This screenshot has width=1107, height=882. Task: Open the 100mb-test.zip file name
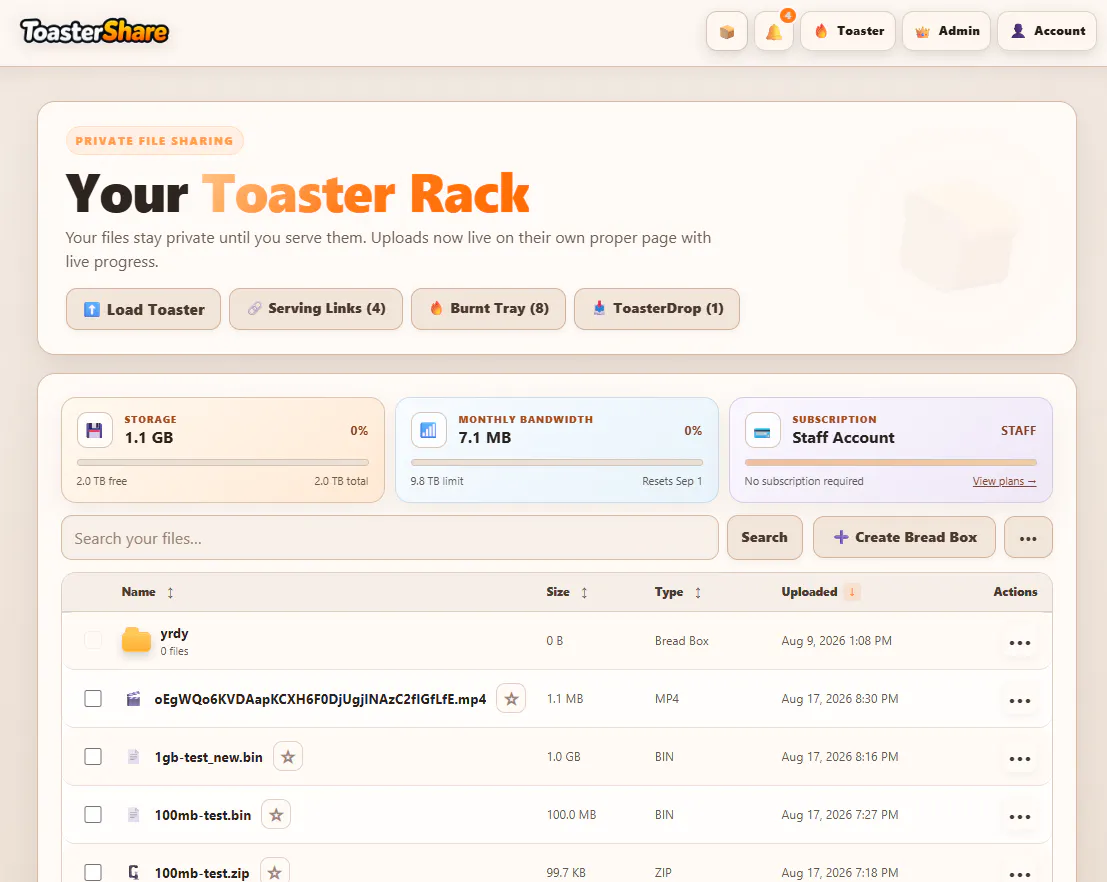pyautogui.click(x=202, y=873)
